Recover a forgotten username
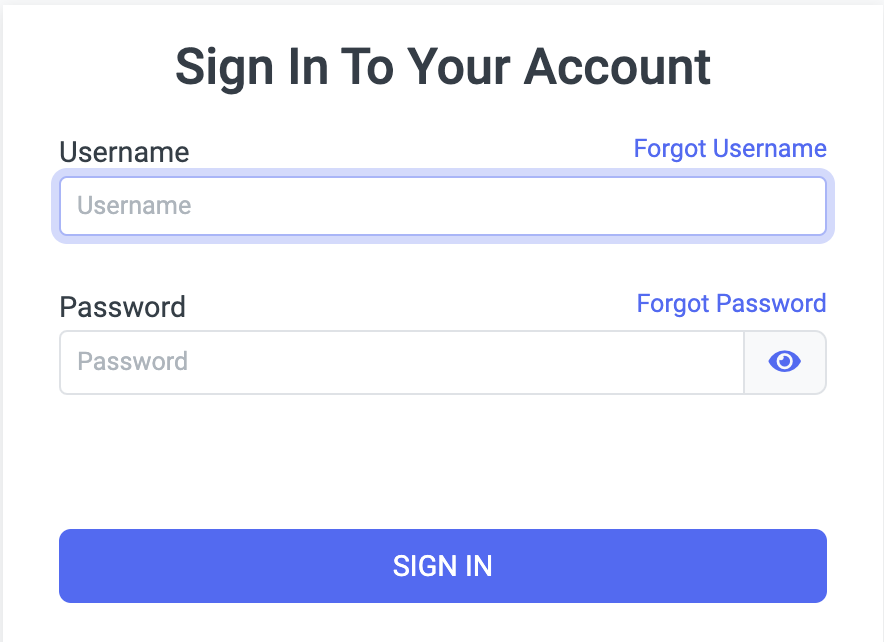This screenshot has width=884, height=642. [x=730, y=149]
